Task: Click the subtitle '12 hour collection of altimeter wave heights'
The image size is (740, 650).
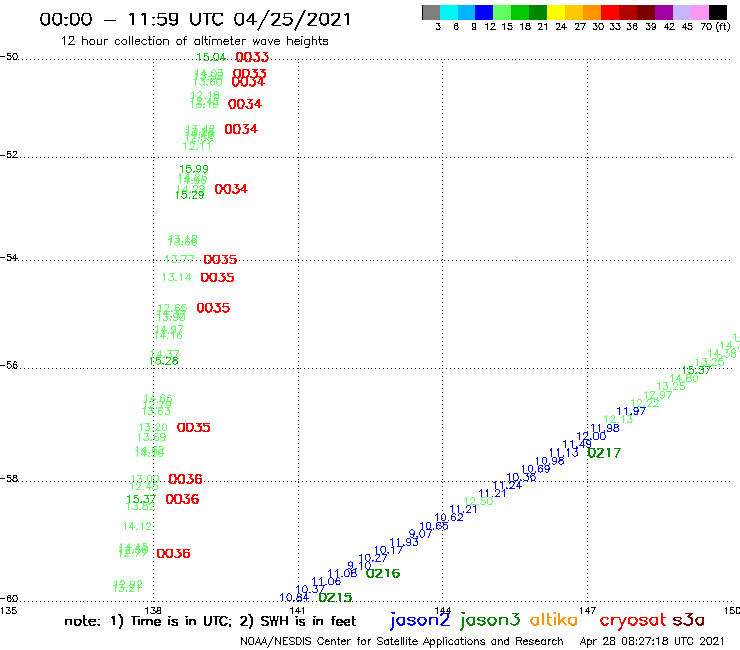Action: [x=194, y=41]
